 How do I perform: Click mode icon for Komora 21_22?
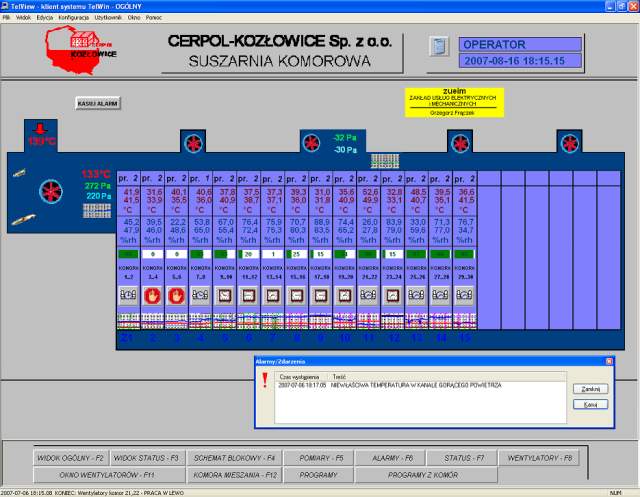369,295
